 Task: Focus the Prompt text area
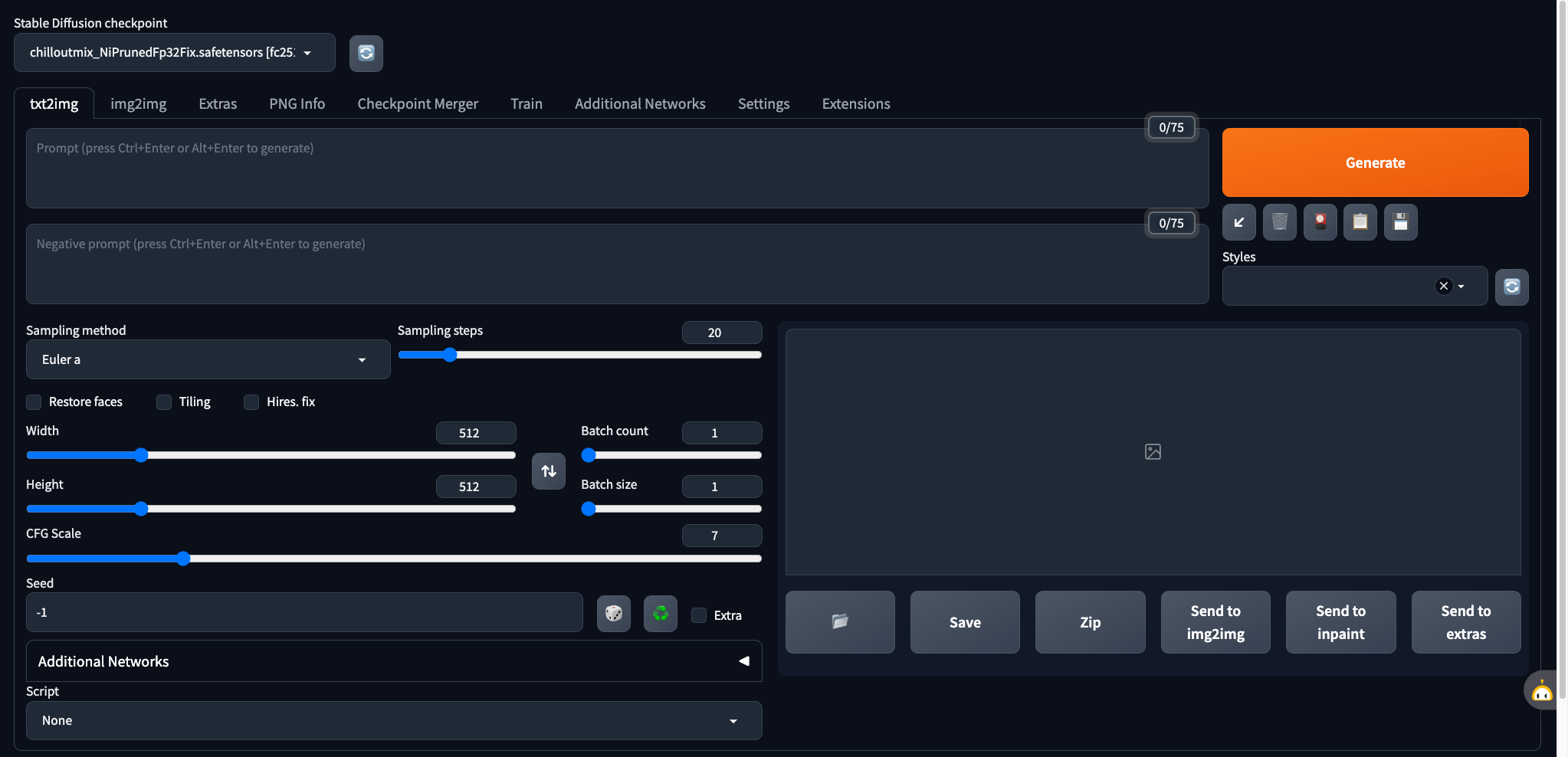coord(618,168)
